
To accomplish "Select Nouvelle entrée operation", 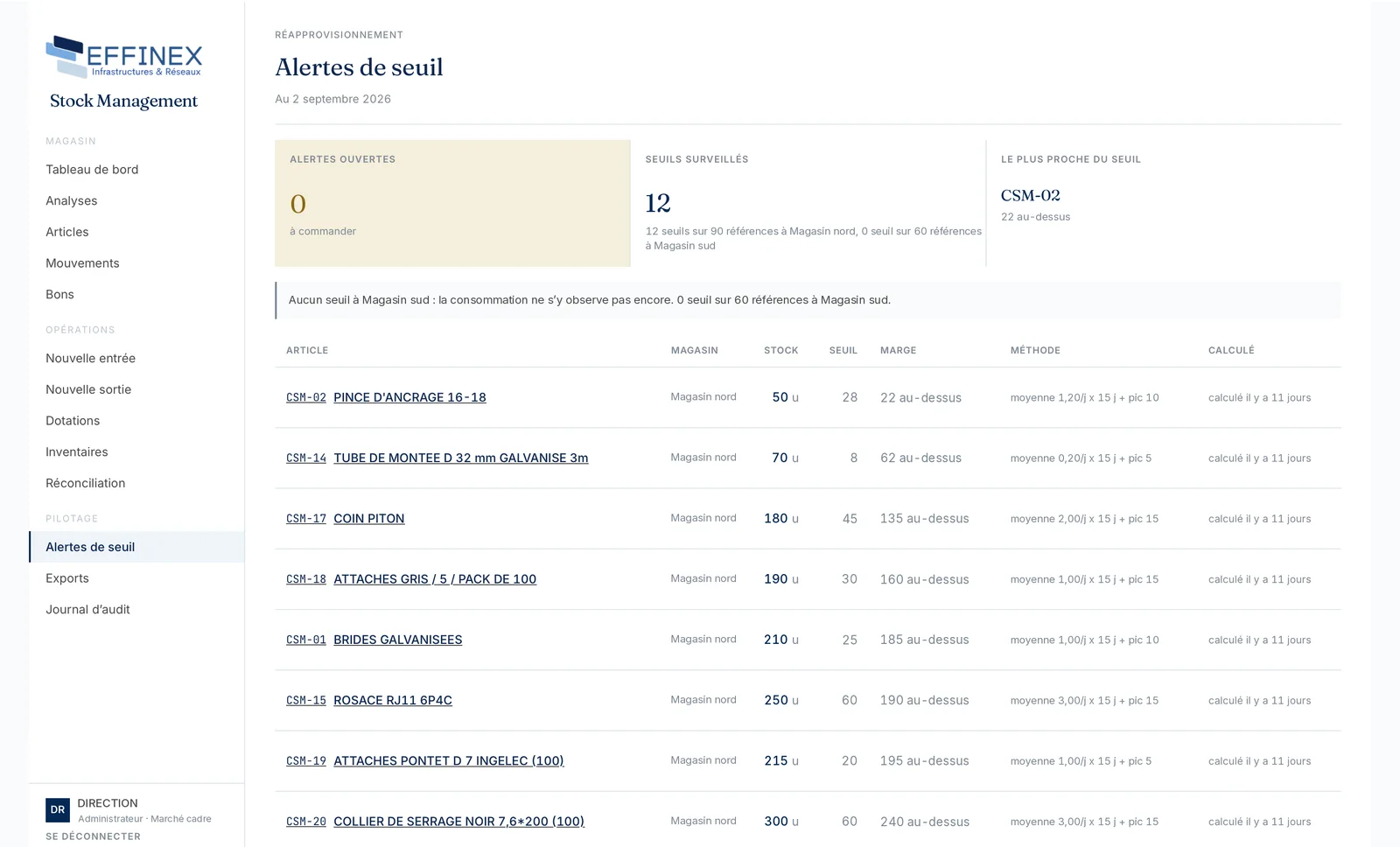I will [x=91, y=359].
